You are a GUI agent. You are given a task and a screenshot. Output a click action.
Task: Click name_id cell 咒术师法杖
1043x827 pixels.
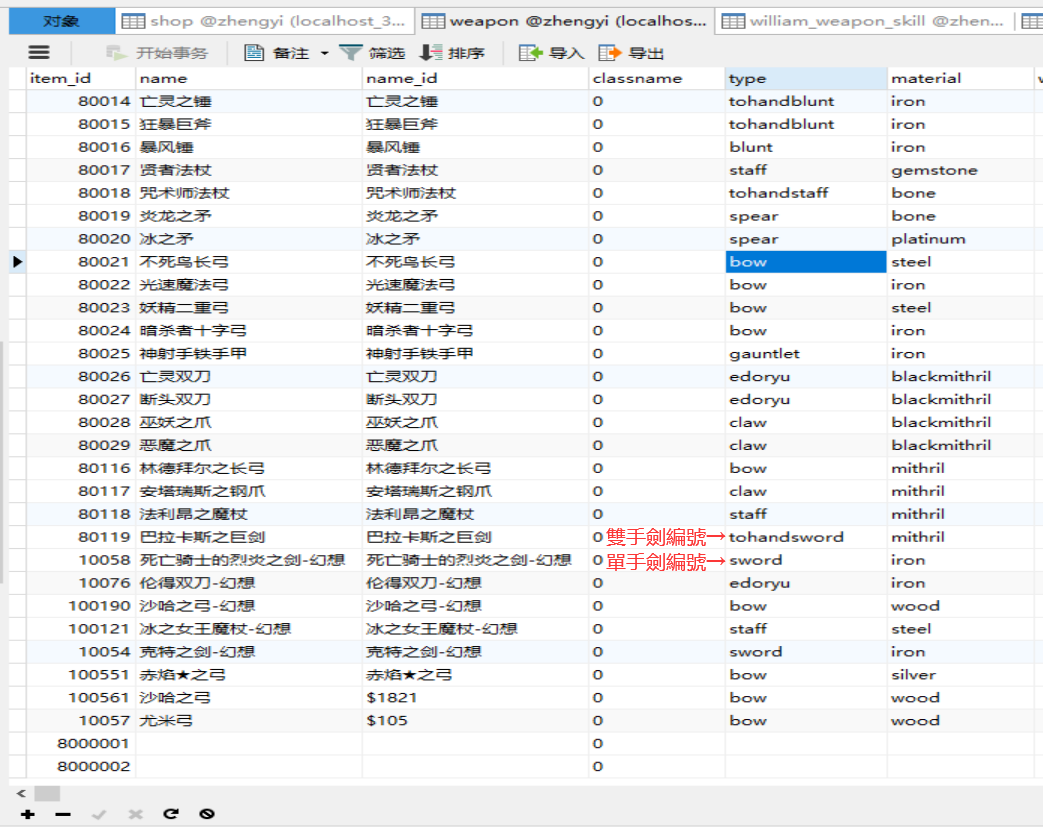coord(476,193)
